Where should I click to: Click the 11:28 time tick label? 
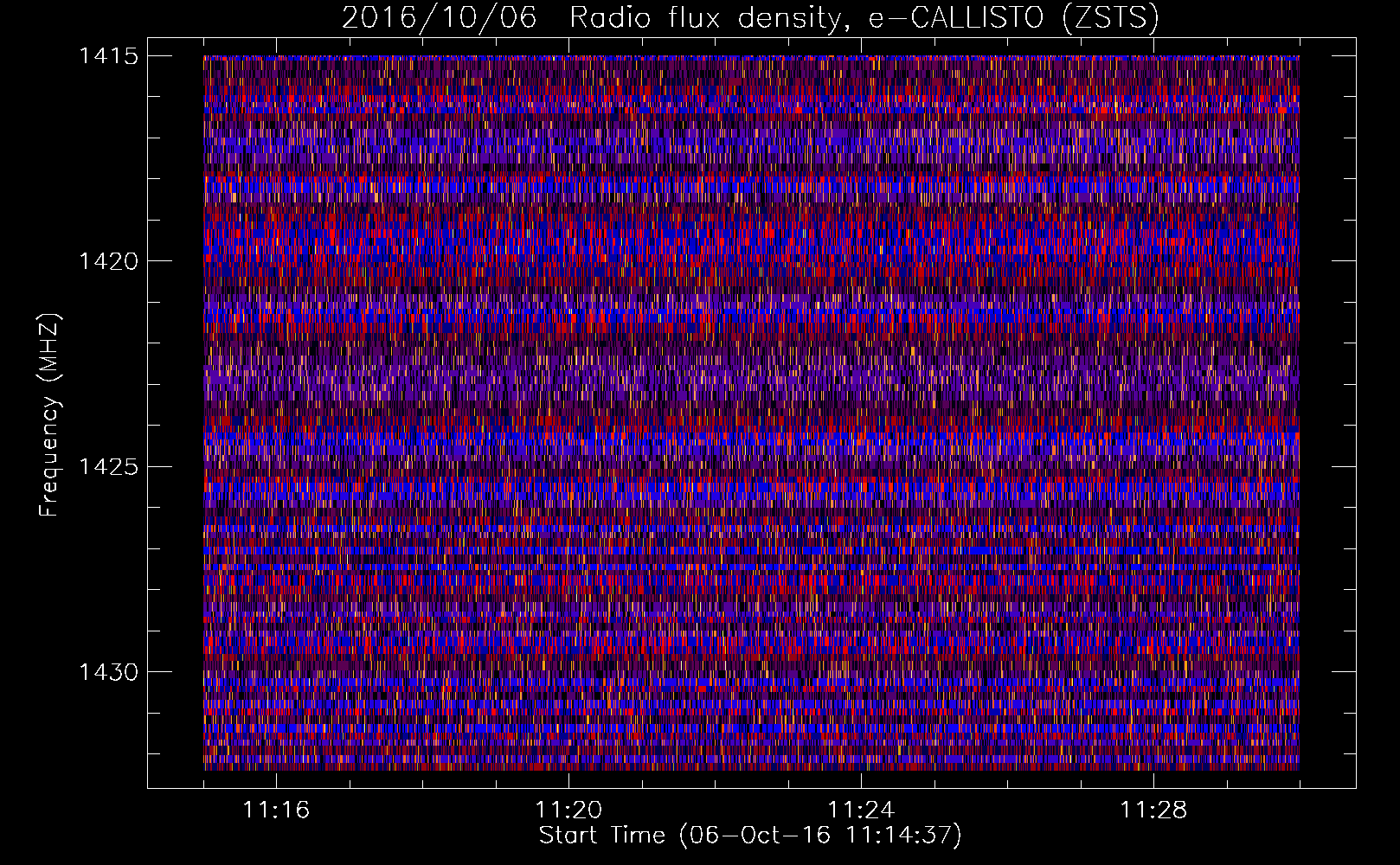1153,811
